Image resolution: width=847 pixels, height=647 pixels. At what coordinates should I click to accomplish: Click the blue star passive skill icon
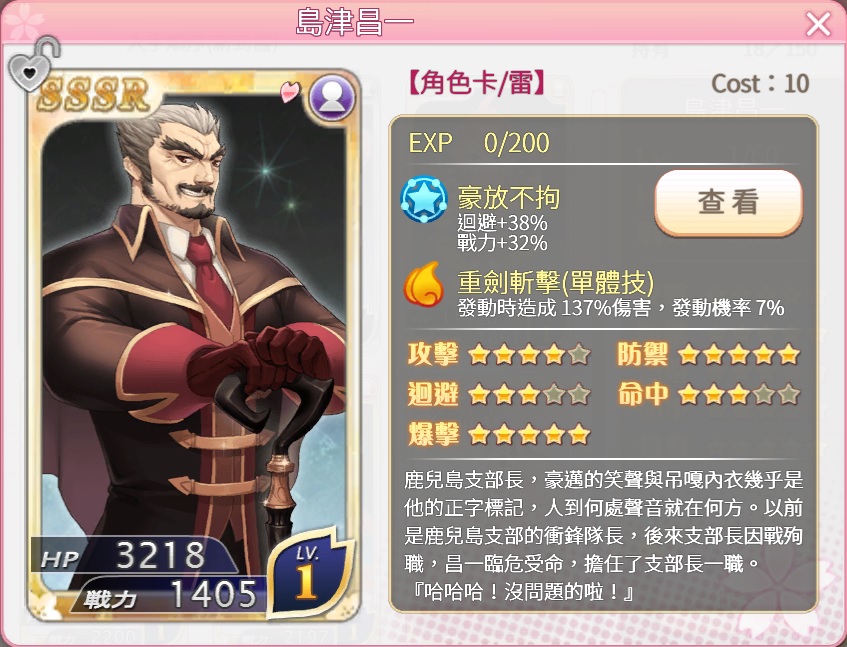tap(424, 199)
